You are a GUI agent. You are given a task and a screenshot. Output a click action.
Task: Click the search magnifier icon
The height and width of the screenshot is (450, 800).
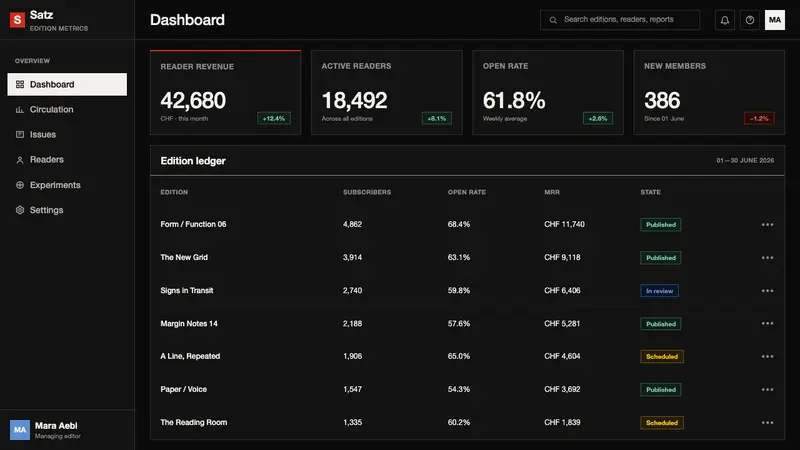[x=553, y=20]
